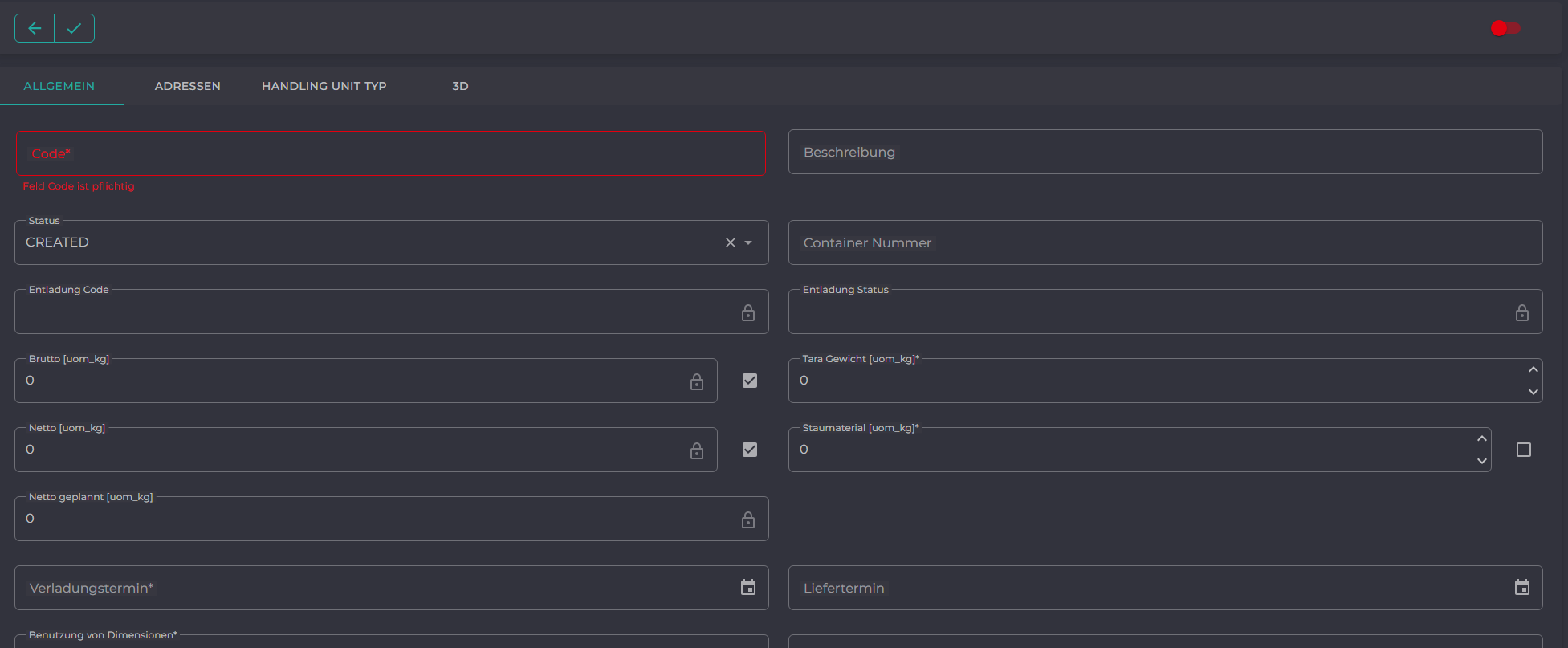Focus the Code required field
Viewport: 1568px width, 648px height.
(x=390, y=153)
